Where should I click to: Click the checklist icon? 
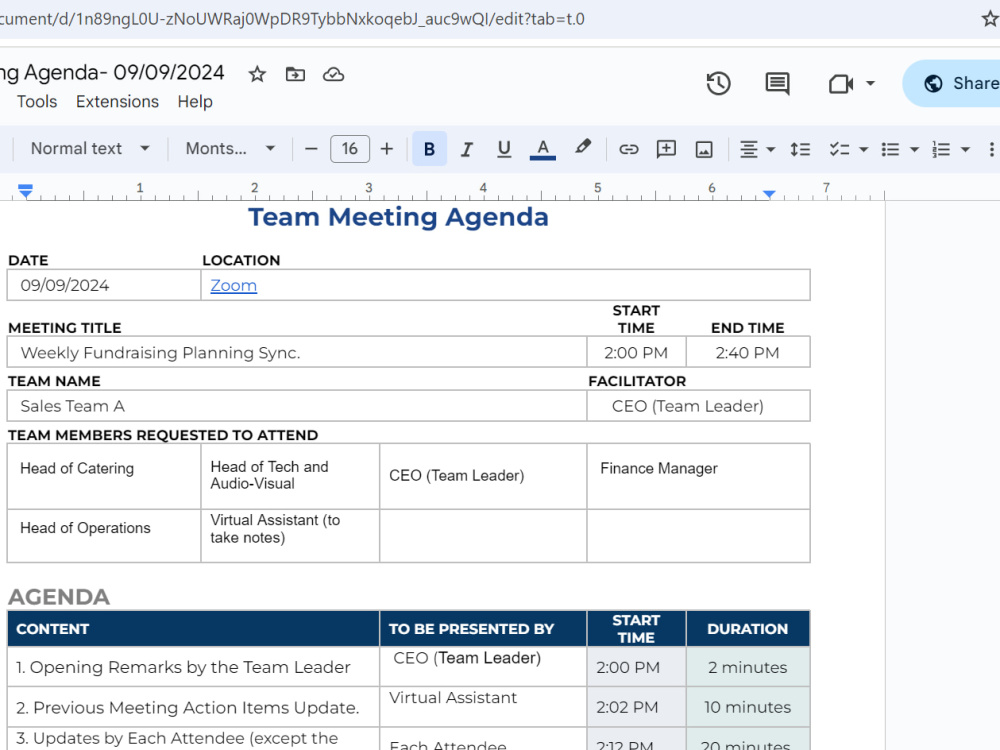pyautogui.click(x=839, y=149)
